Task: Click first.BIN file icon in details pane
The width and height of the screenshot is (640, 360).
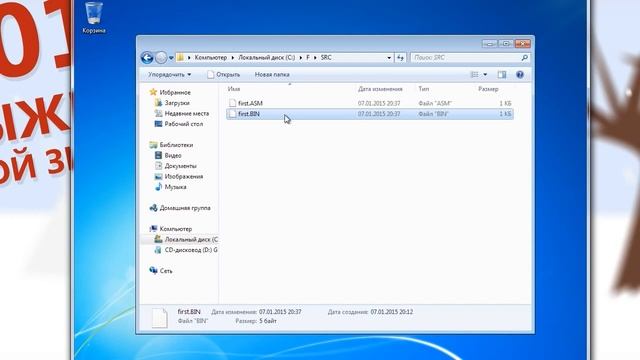Action: pyautogui.click(x=160, y=318)
